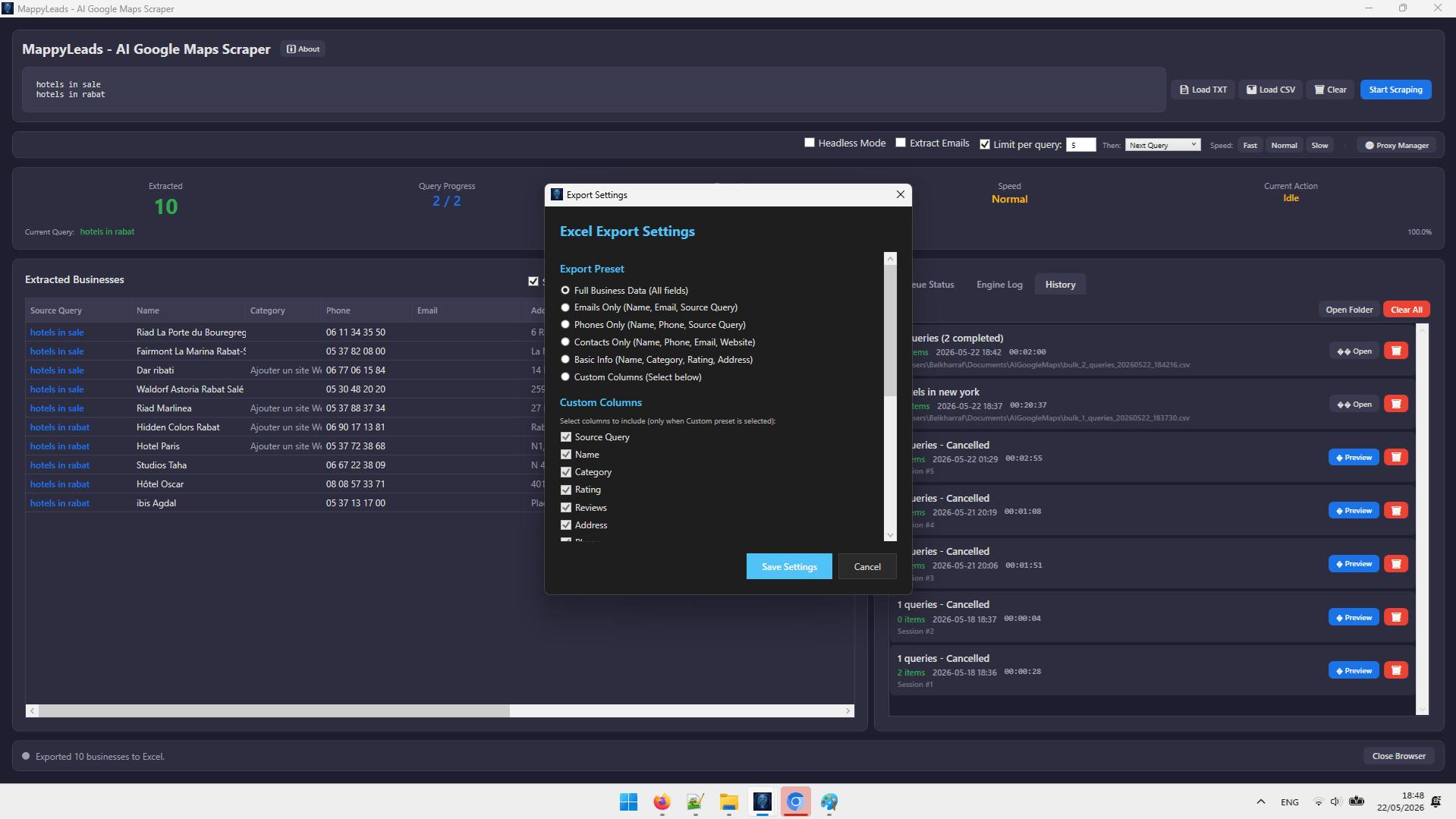Toggle the Source Query column checkbox
Viewport: 1456px width, 819px height.
[565, 437]
